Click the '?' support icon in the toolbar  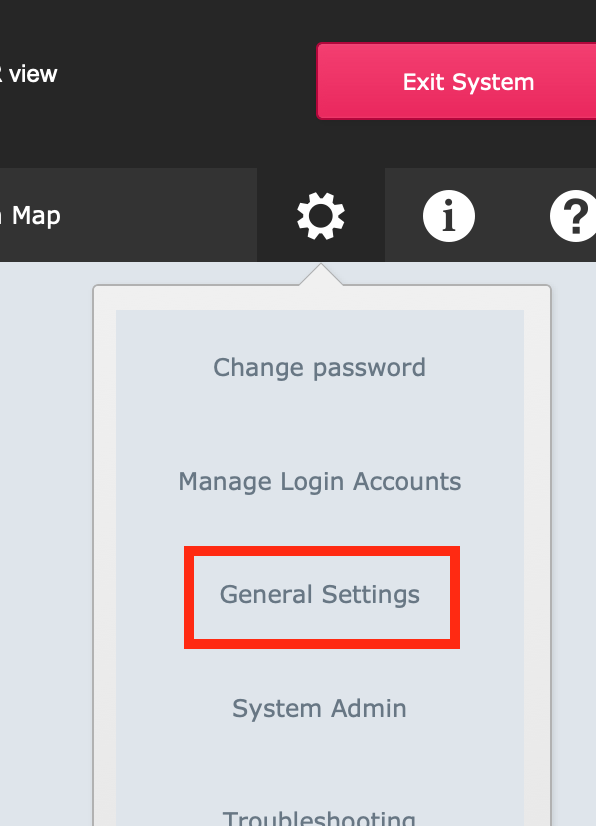point(573,216)
